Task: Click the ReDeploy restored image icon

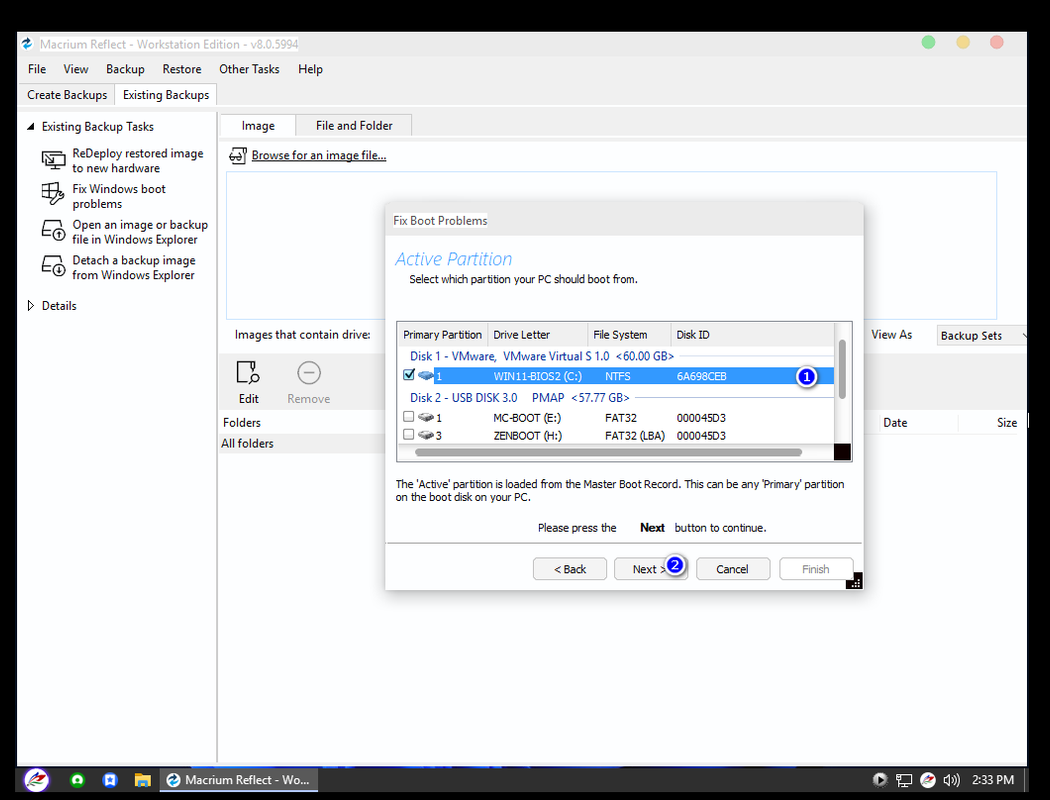Action: tap(54, 160)
